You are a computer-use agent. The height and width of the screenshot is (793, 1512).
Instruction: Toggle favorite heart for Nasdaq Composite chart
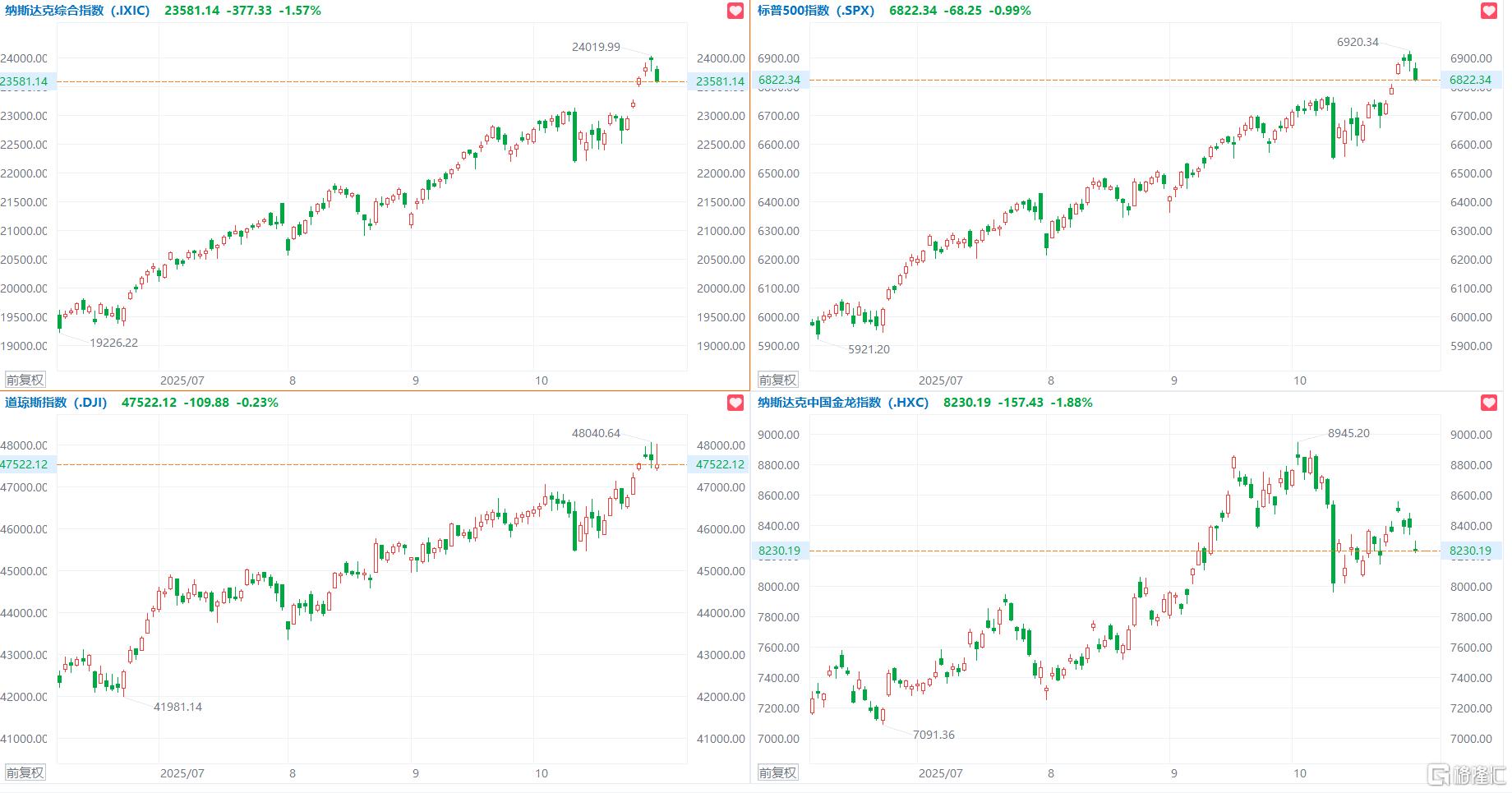pyautogui.click(x=735, y=11)
